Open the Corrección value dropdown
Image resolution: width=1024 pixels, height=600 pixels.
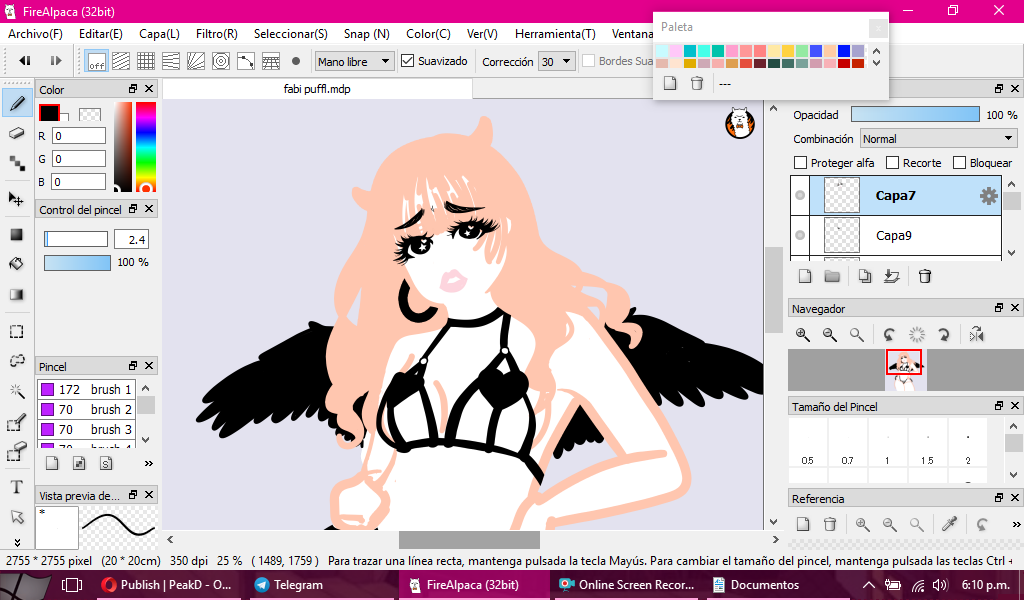tap(556, 61)
